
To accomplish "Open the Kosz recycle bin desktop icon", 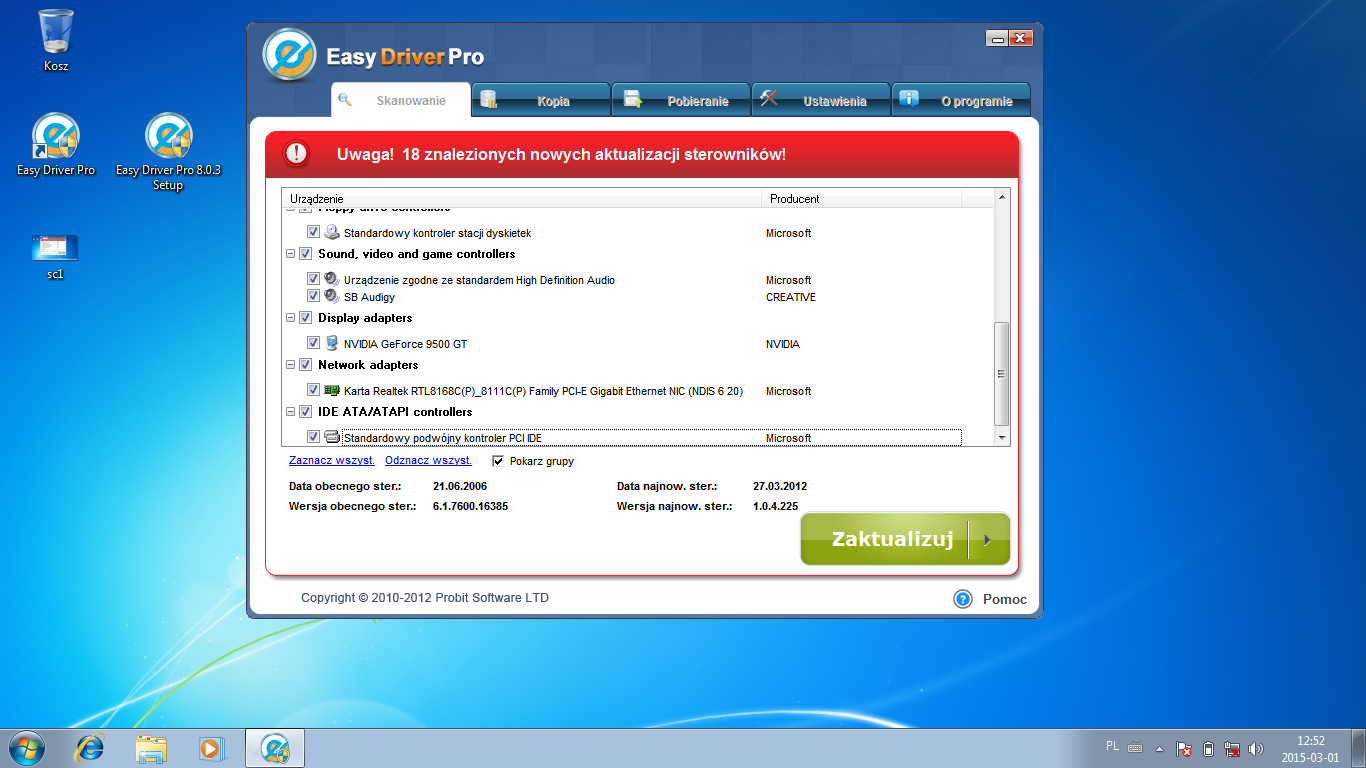I will tap(56, 40).
